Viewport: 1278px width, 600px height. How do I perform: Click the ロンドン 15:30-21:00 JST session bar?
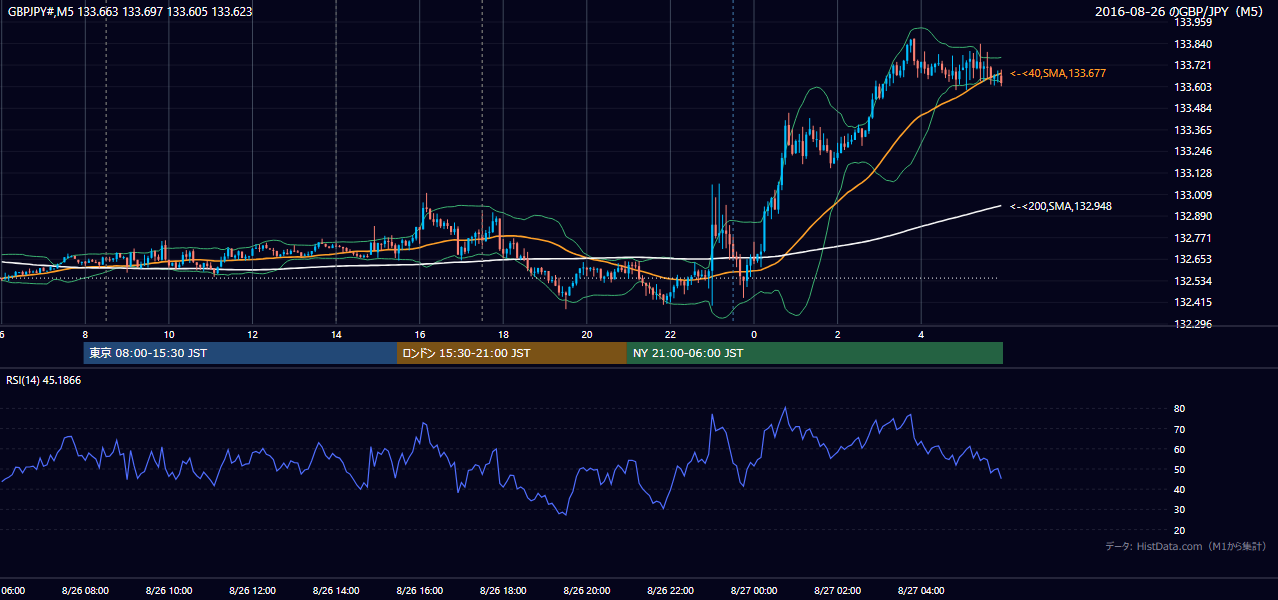pyautogui.click(x=512, y=353)
